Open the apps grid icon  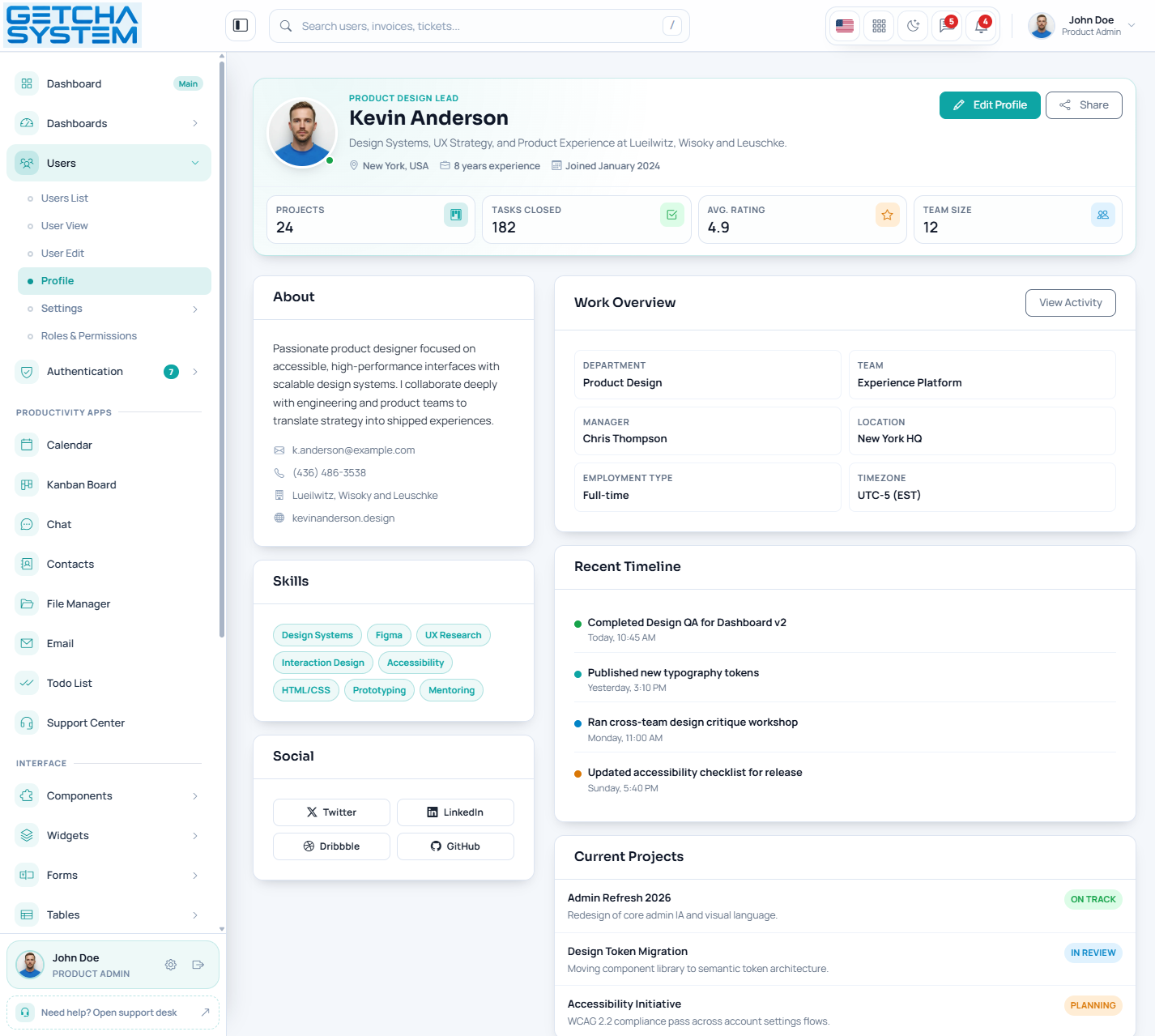click(x=879, y=26)
